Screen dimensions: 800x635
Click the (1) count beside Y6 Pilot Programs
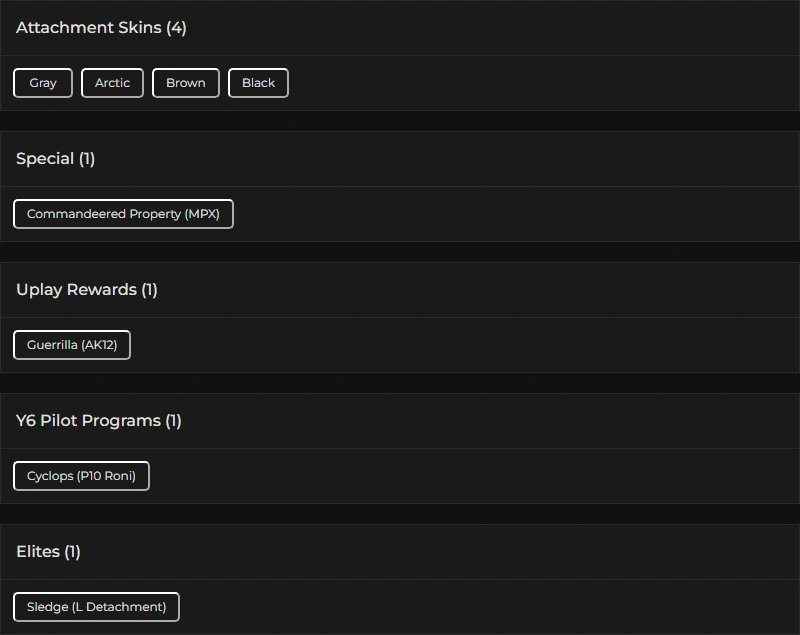tap(173, 421)
